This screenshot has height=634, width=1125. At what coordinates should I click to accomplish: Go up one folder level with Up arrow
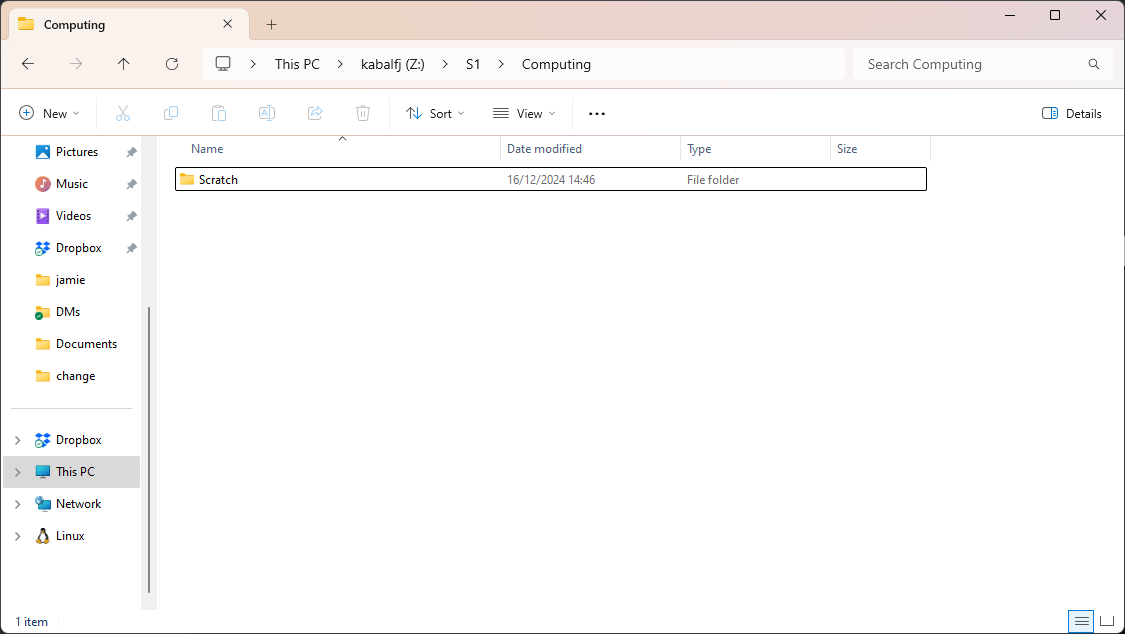[124, 64]
